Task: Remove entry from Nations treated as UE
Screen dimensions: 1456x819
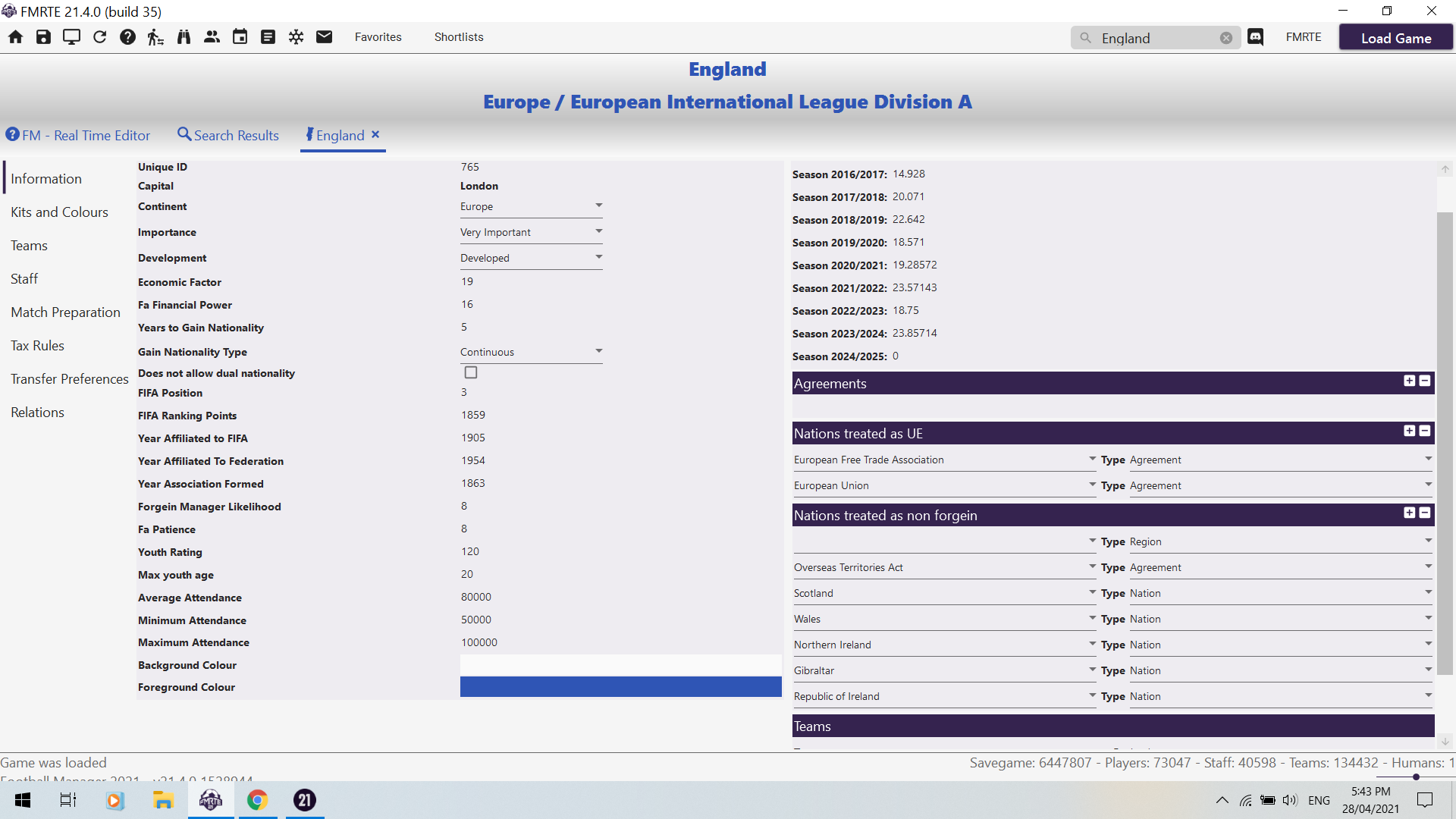Action: tap(1425, 431)
